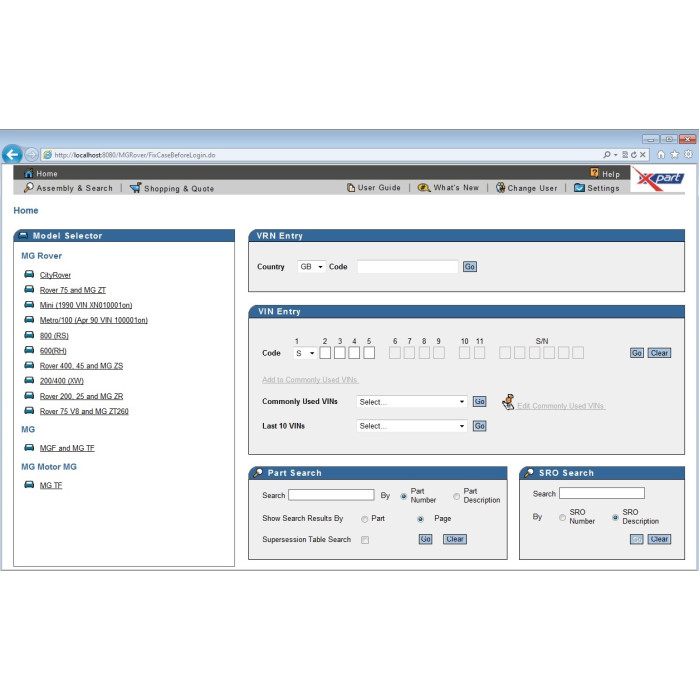Open the Shopping & Quote menu
The width and height of the screenshot is (700, 700).
[171, 188]
